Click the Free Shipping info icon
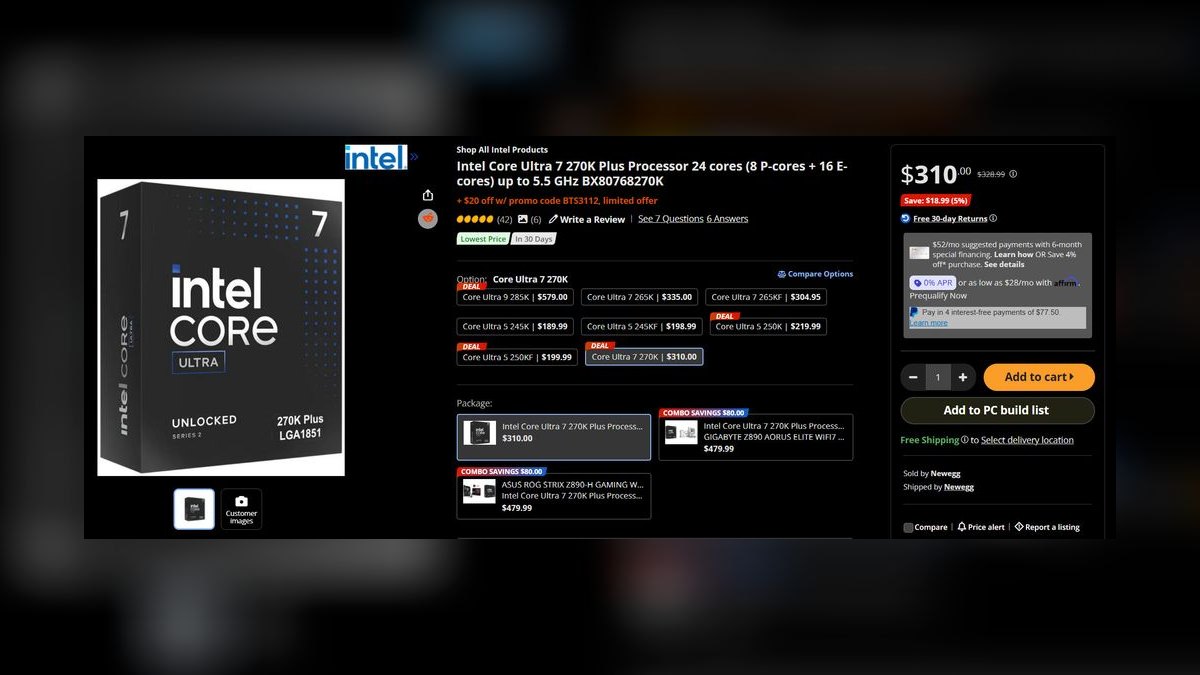 [964, 440]
